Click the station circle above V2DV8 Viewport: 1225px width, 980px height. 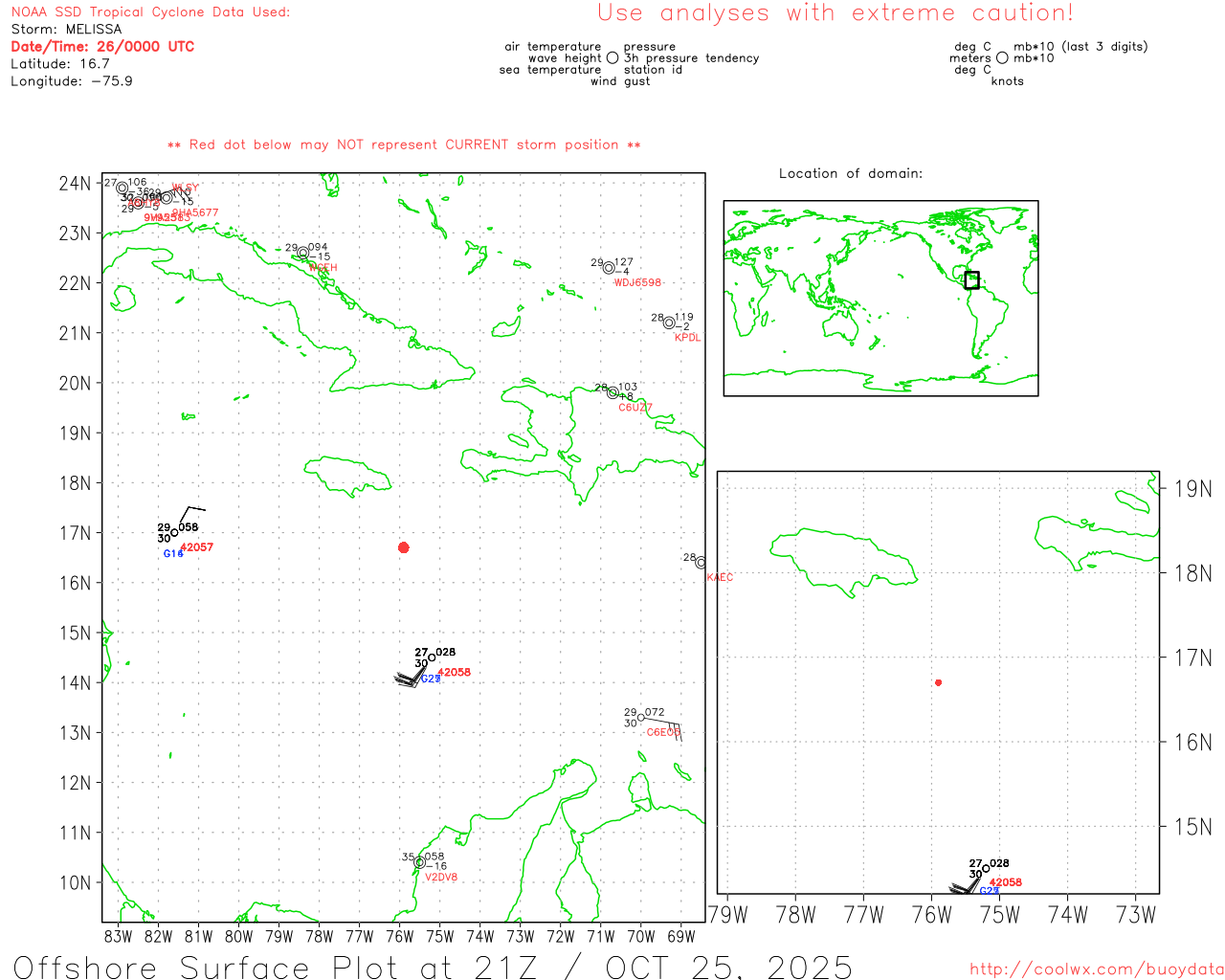(x=420, y=862)
